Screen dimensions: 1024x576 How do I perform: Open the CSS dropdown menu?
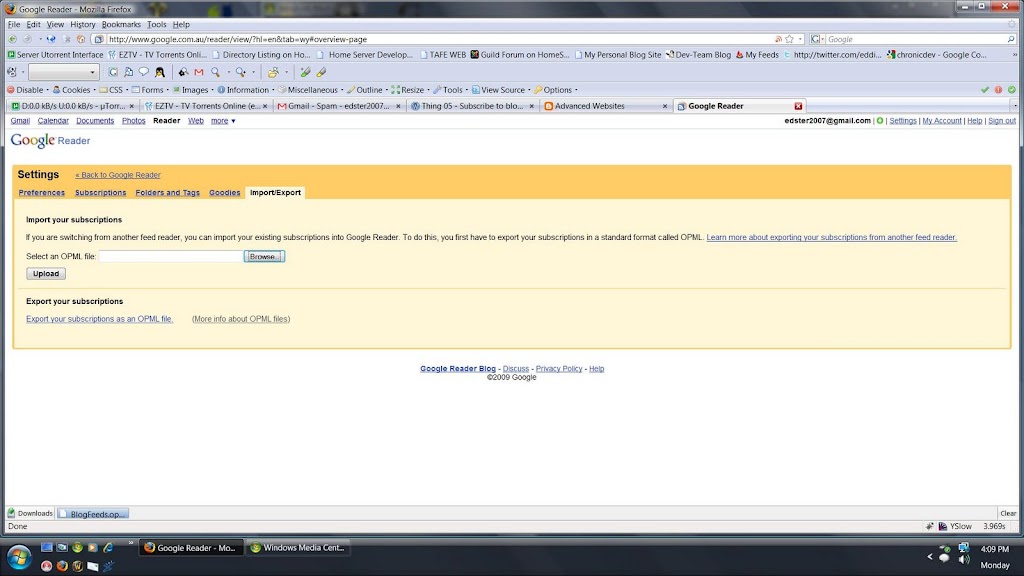click(x=114, y=90)
